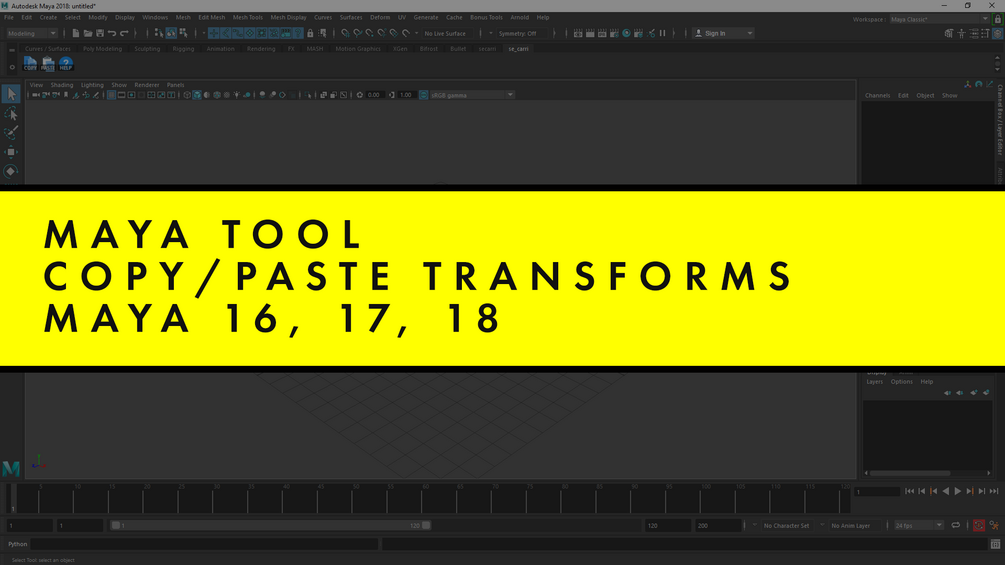The width and height of the screenshot is (1005, 565).
Task: Activate the Select tool arrow
Action: point(11,94)
